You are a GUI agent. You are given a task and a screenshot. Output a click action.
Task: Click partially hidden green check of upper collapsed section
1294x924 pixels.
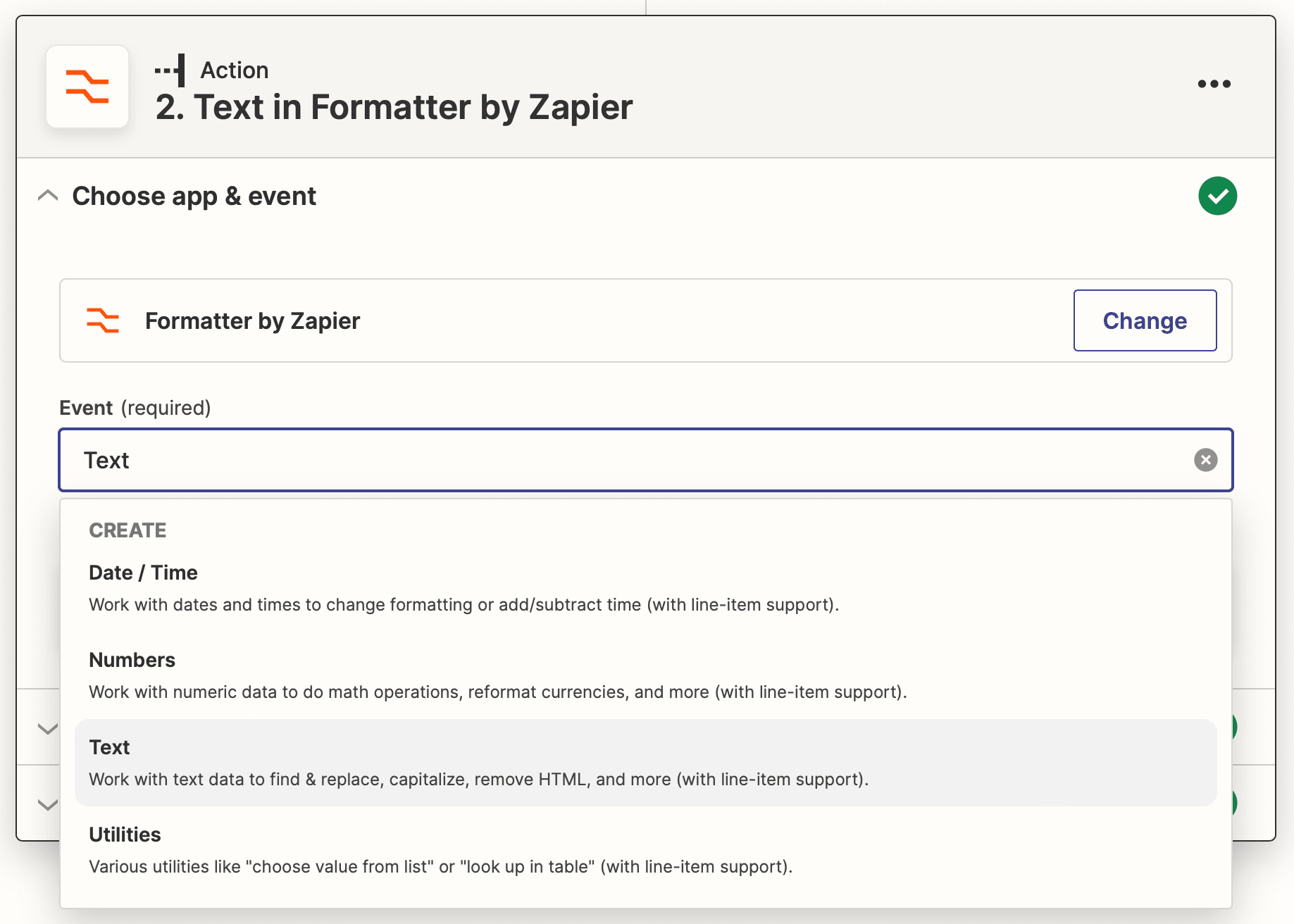(x=1234, y=727)
